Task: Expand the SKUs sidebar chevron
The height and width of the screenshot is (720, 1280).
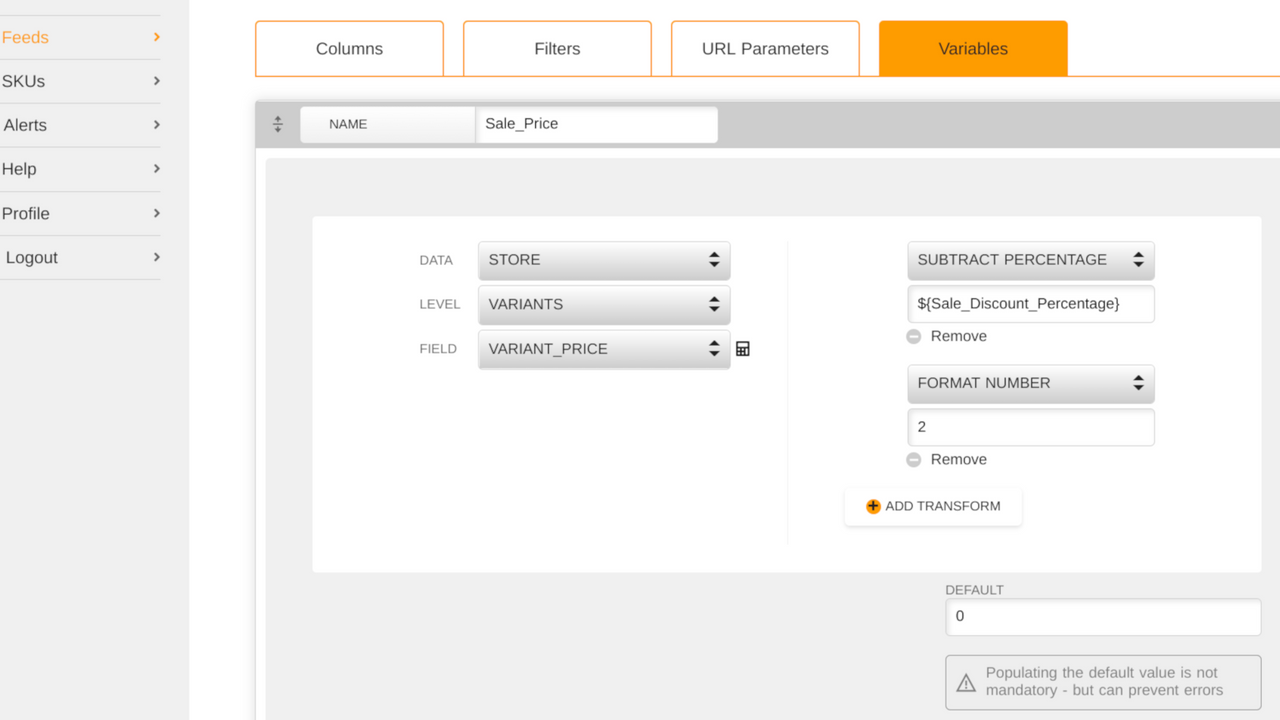Action: pos(157,81)
